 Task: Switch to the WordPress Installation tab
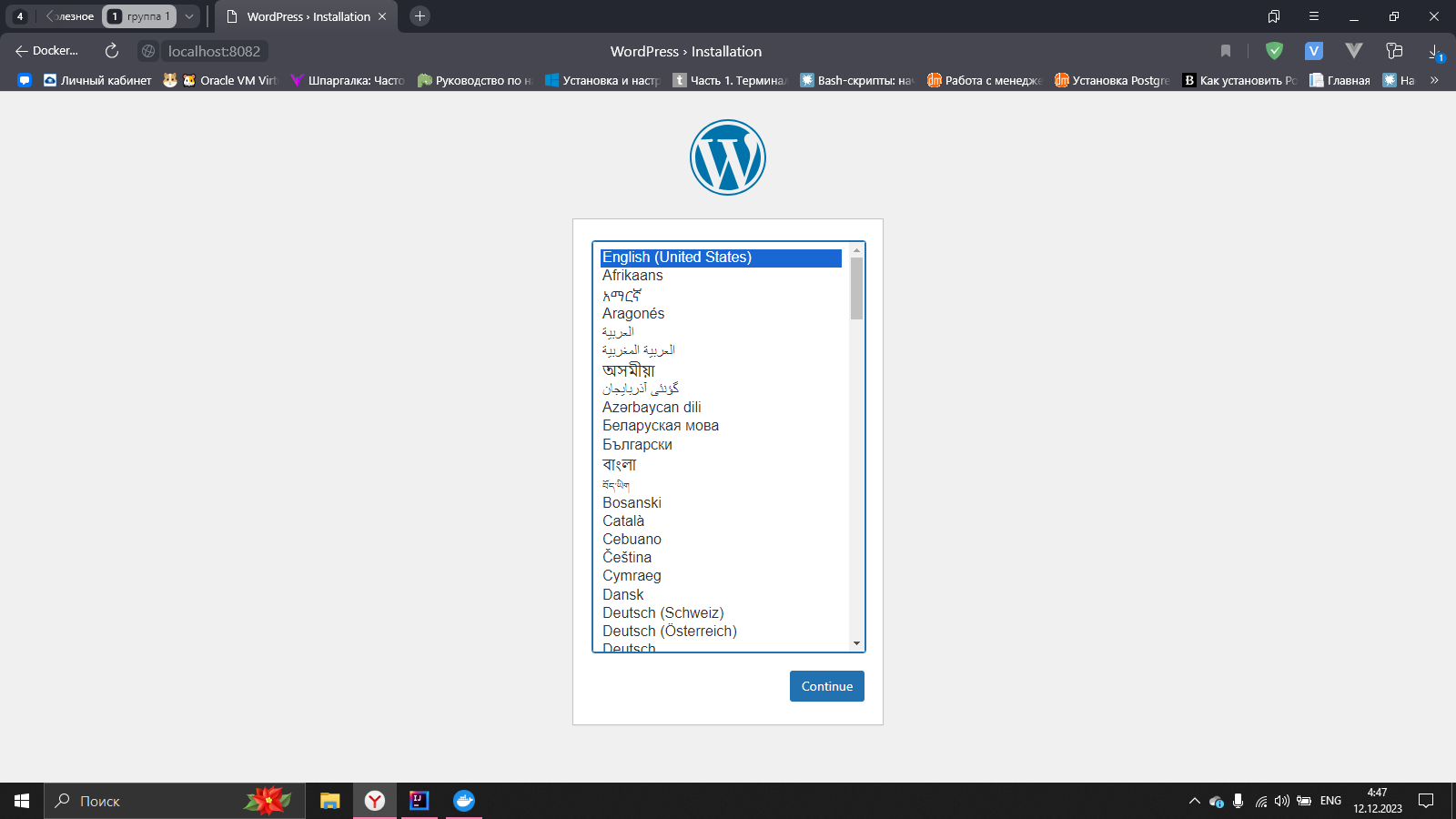pyautogui.click(x=307, y=16)
